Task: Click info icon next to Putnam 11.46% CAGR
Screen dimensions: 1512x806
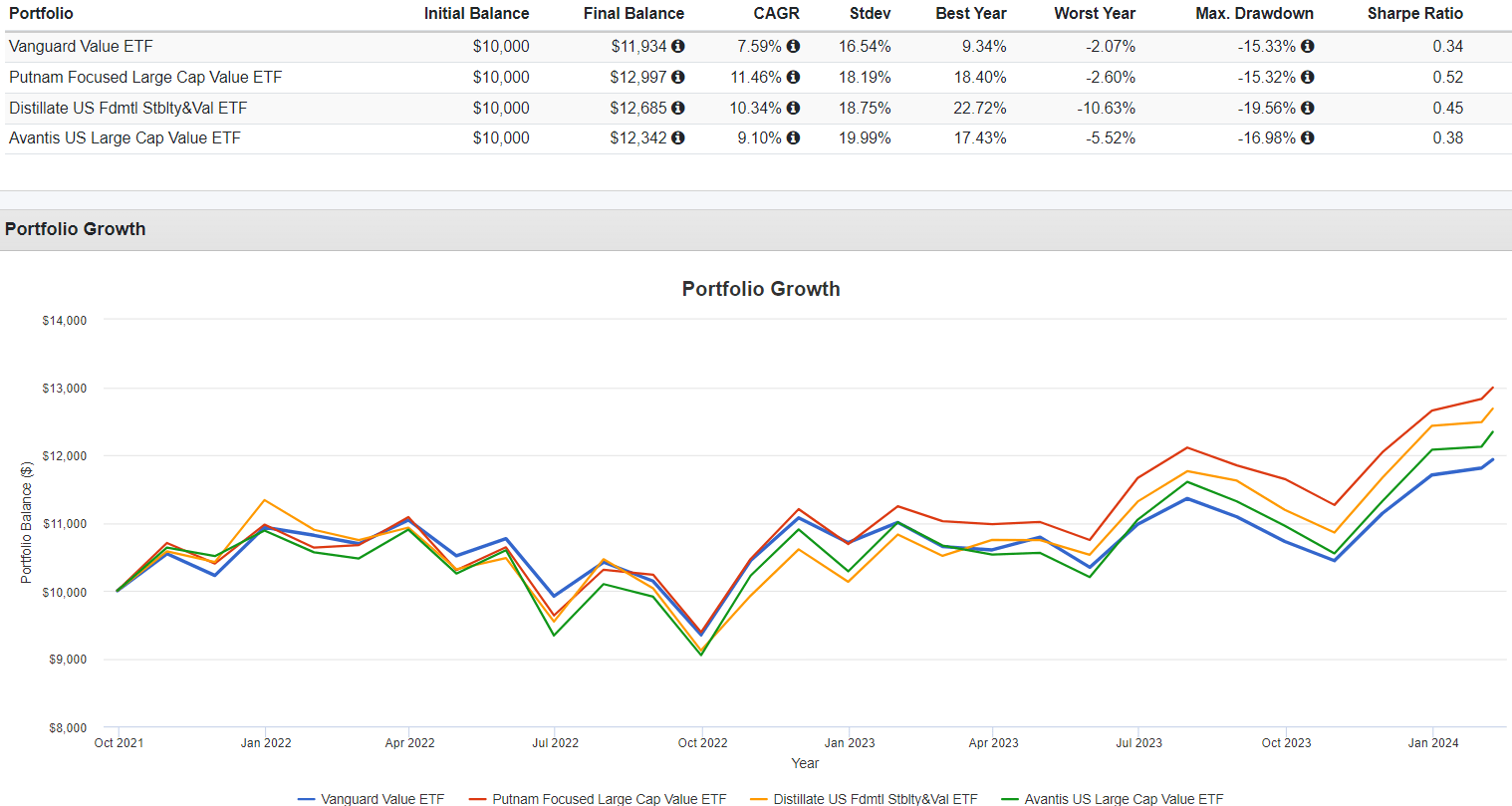Action: click(x=793, y=77)
